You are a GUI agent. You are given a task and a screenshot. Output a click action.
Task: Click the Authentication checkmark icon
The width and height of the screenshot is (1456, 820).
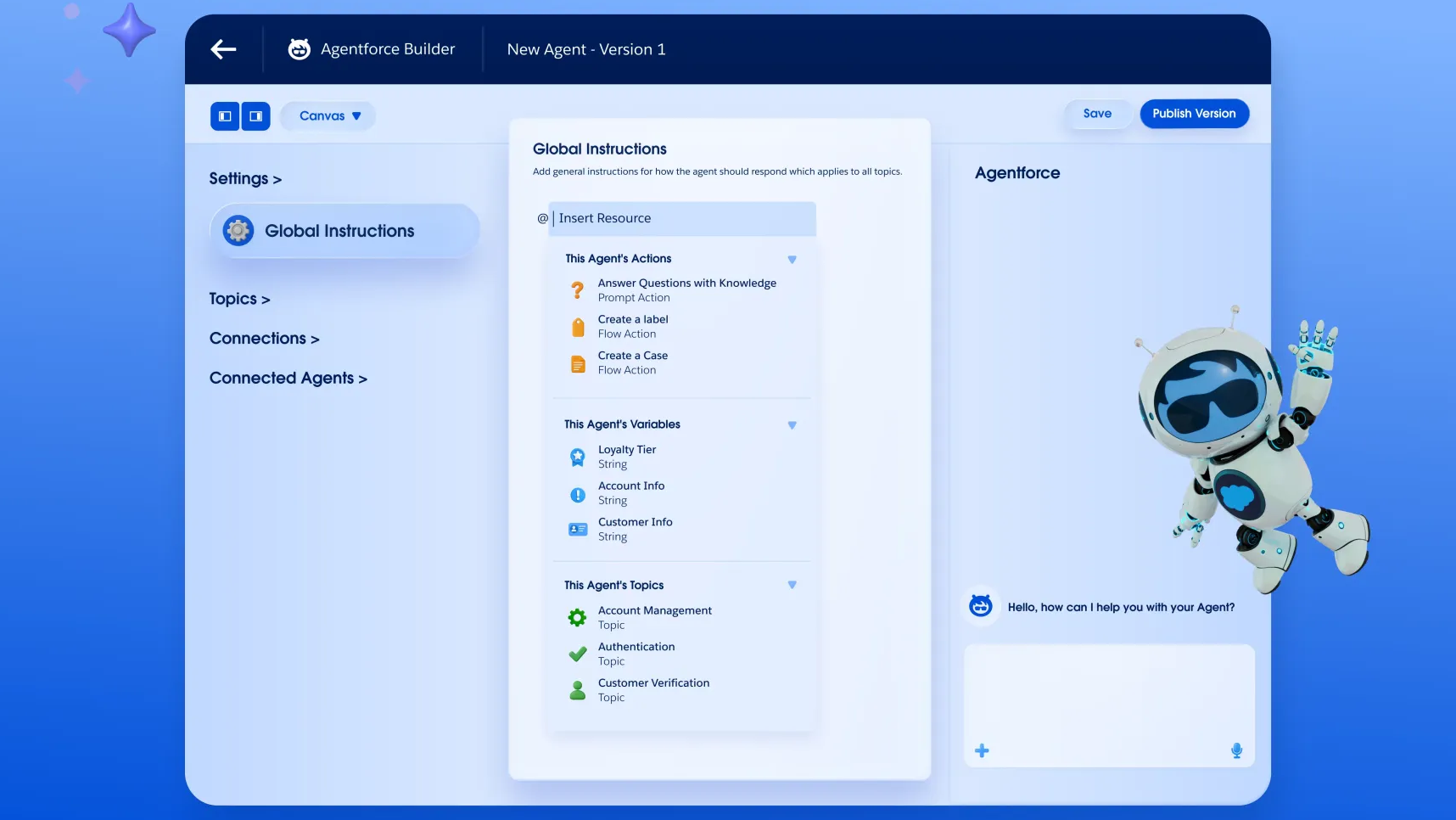pyautogui.click(x=578, y=654)
